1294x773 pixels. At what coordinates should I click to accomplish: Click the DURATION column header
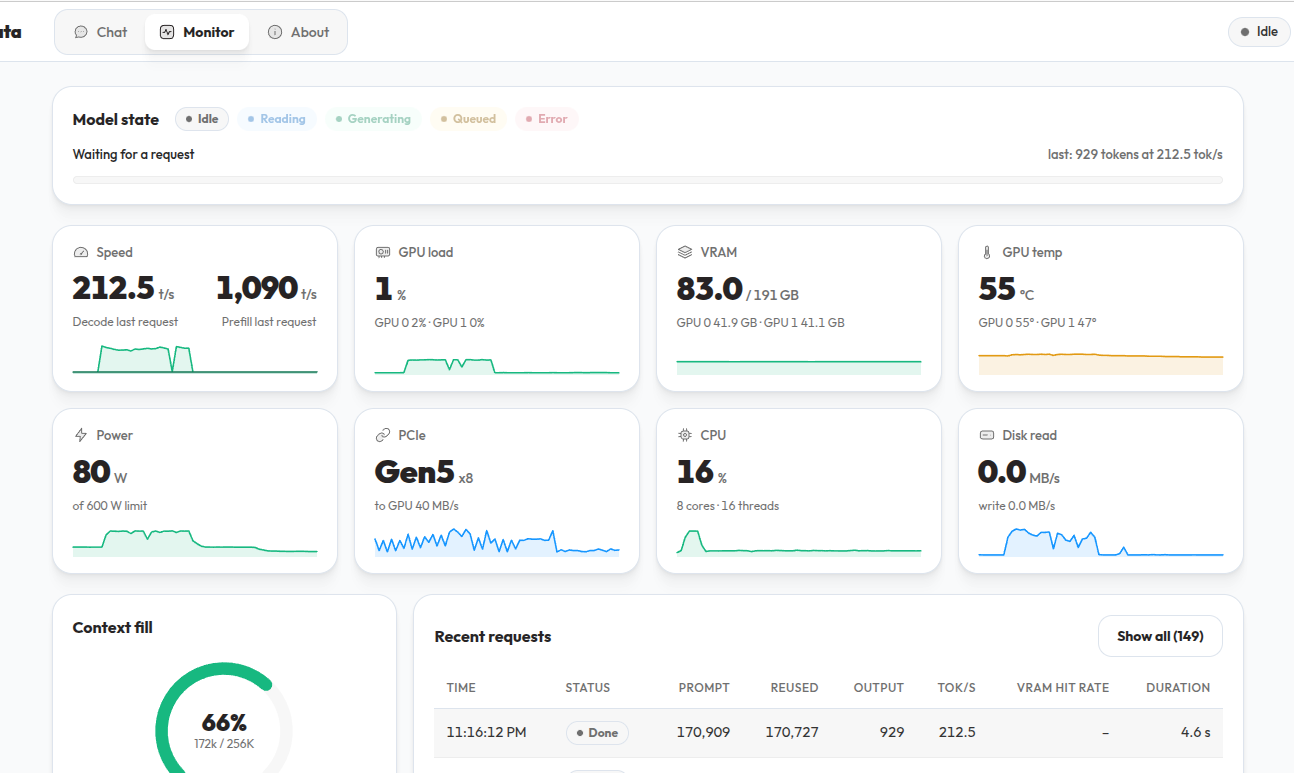[x=1178, y=688]
